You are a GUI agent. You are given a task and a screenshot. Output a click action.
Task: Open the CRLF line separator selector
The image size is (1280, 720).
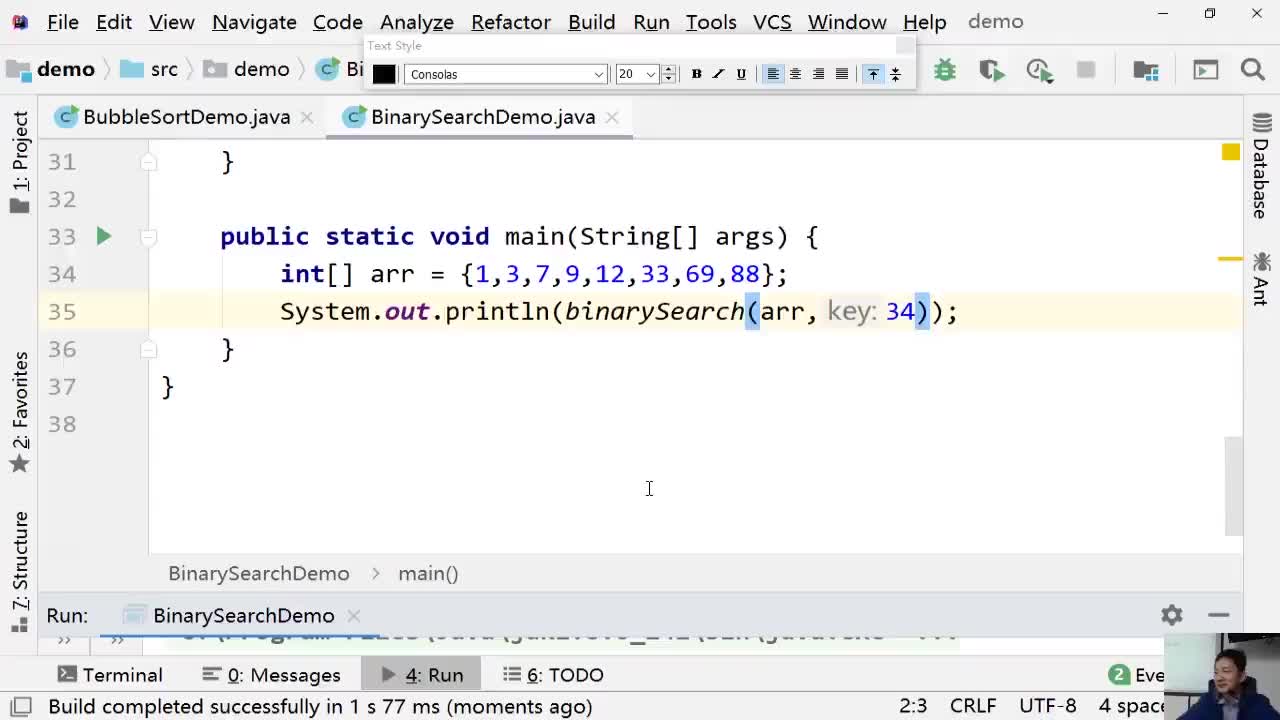point(973,706)
